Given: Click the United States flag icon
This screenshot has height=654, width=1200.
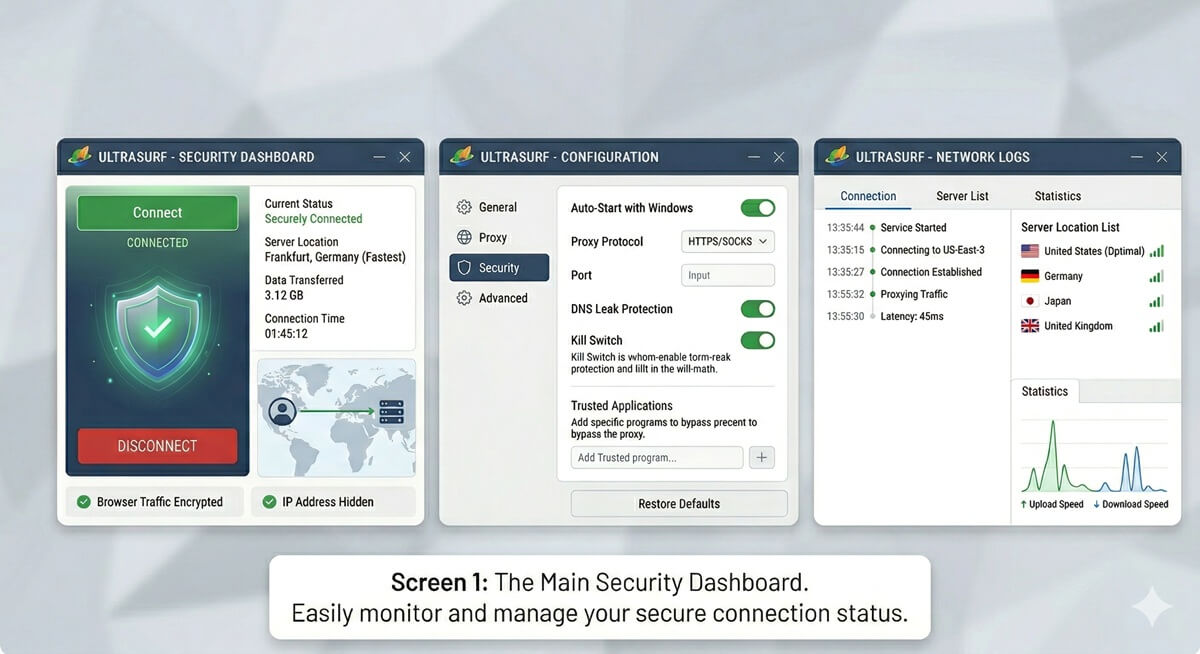Looking at the screenshot, I should point(1030,251).
